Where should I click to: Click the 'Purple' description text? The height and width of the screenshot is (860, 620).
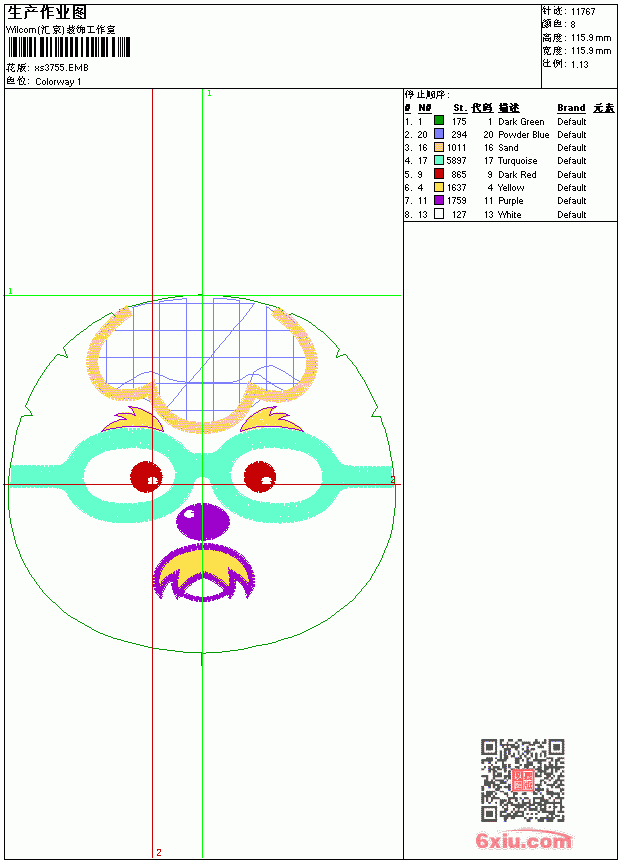point(510,201)
